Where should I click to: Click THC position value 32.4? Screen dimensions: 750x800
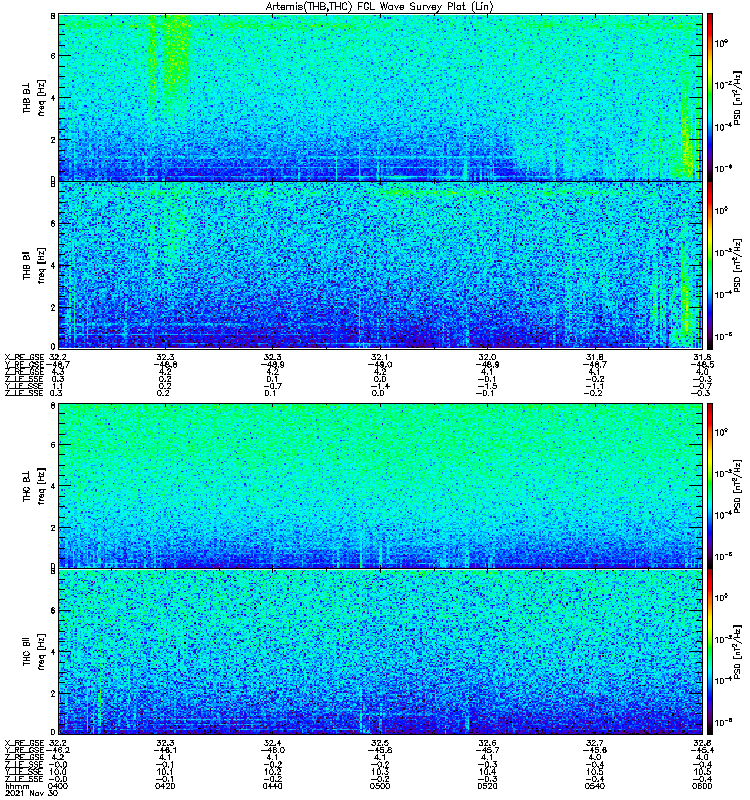273,743
